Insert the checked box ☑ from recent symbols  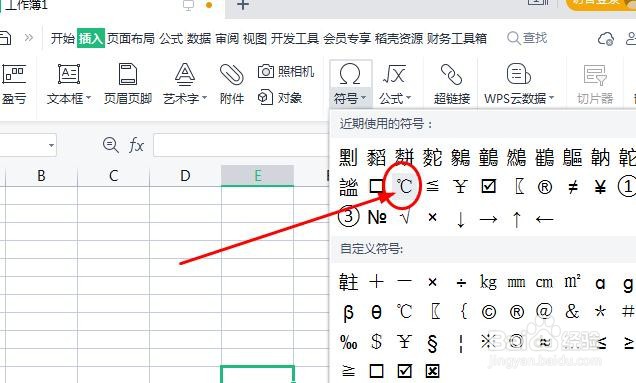(488, 187)
